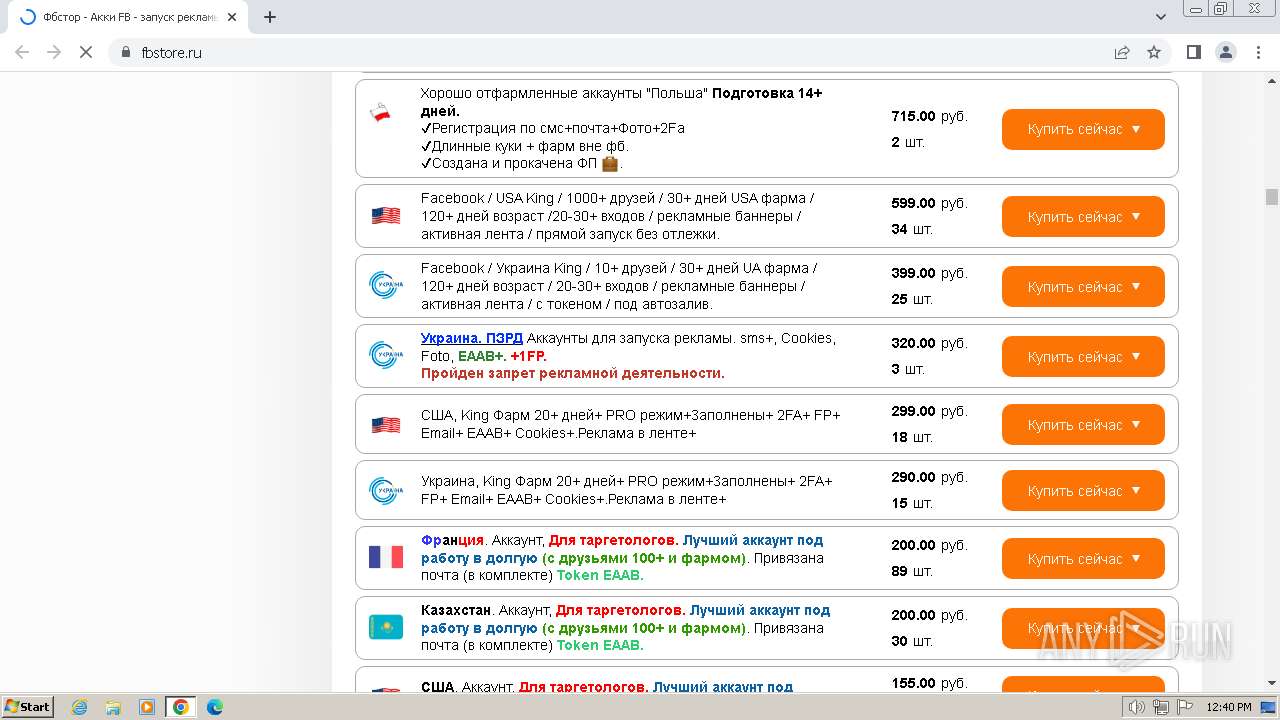1280x720 pixels.
Task: Open Казахстан listing 'Для таргетологов' text
Action: pos(620,610)
